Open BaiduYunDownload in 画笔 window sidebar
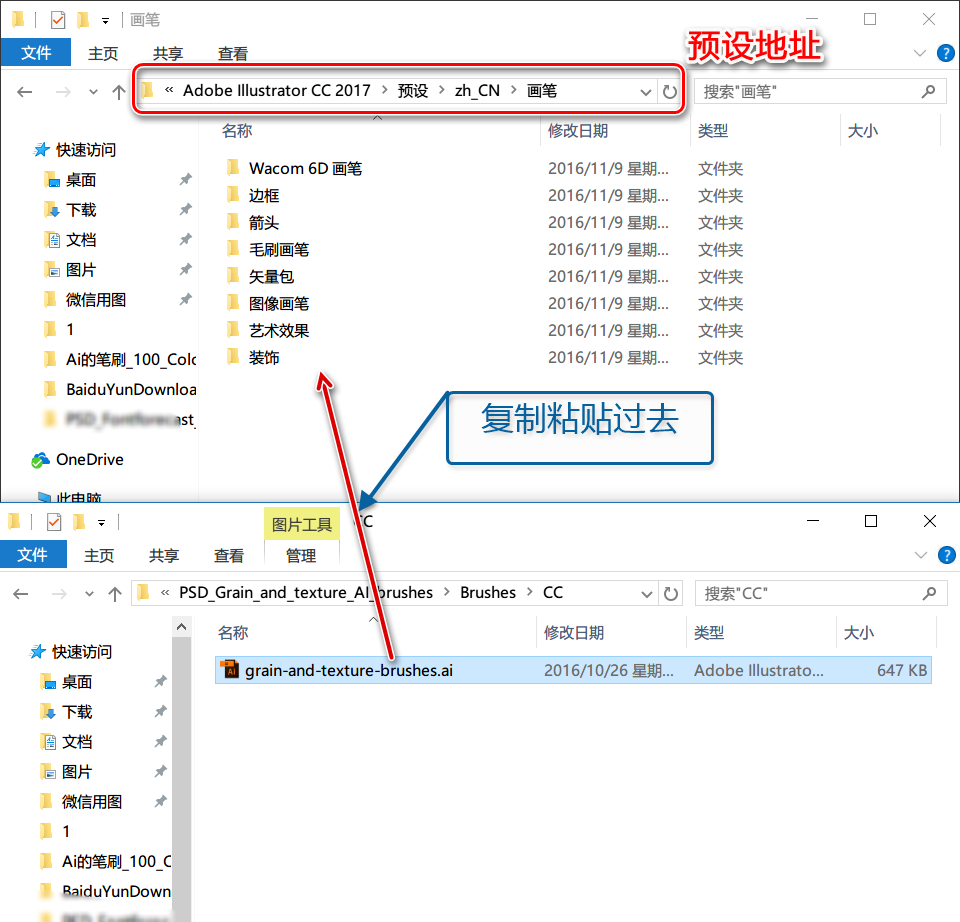This screenshot has height=922, width=960. point(131,389)
